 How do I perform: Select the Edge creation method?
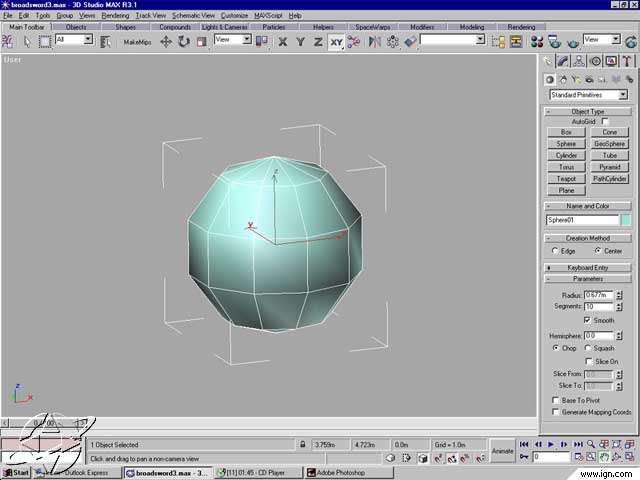556,251
